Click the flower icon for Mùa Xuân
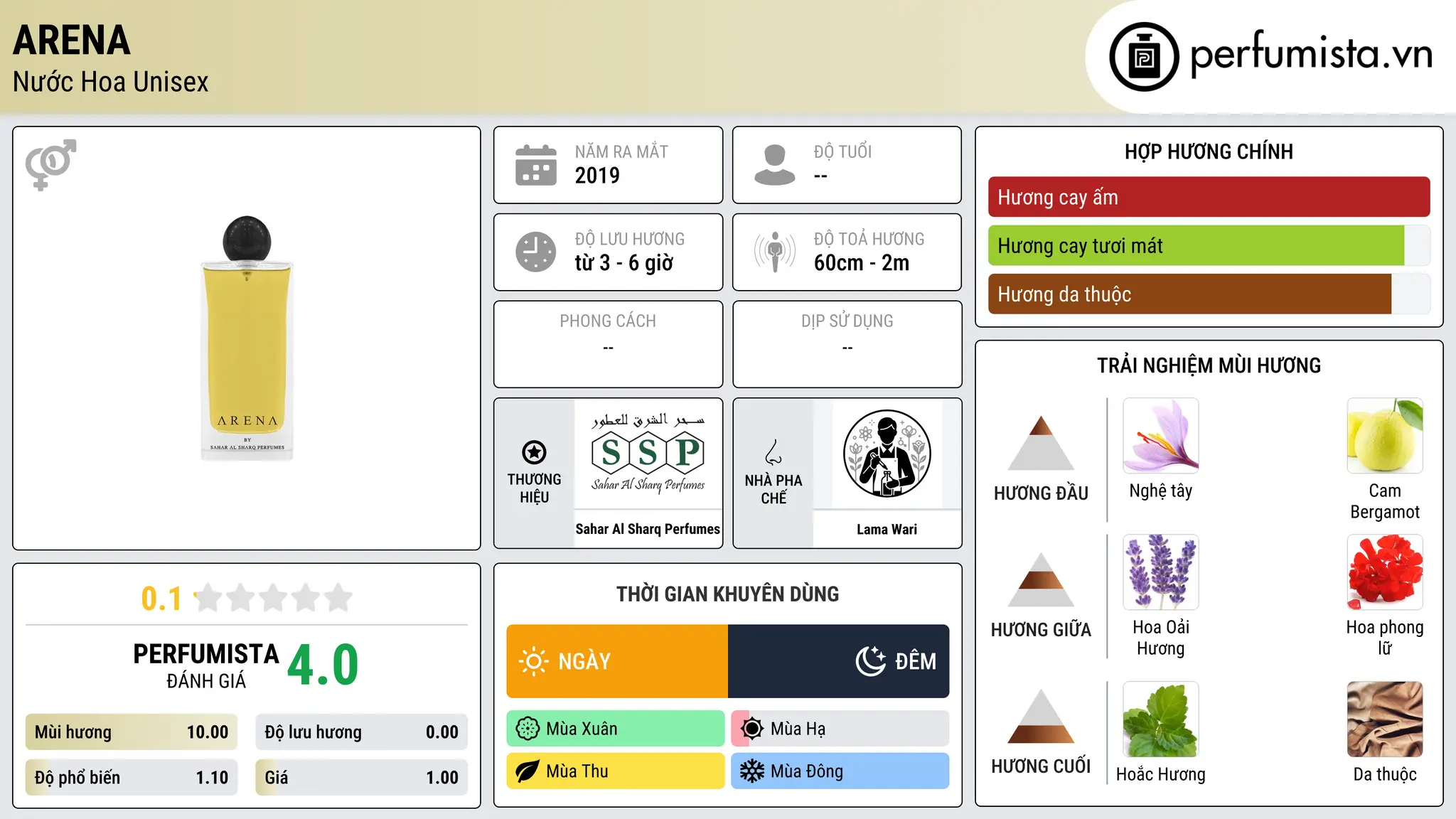Image resolution: width=1456 pixels, height=819 pixels. pyautogui.click(x=528, y=729)
